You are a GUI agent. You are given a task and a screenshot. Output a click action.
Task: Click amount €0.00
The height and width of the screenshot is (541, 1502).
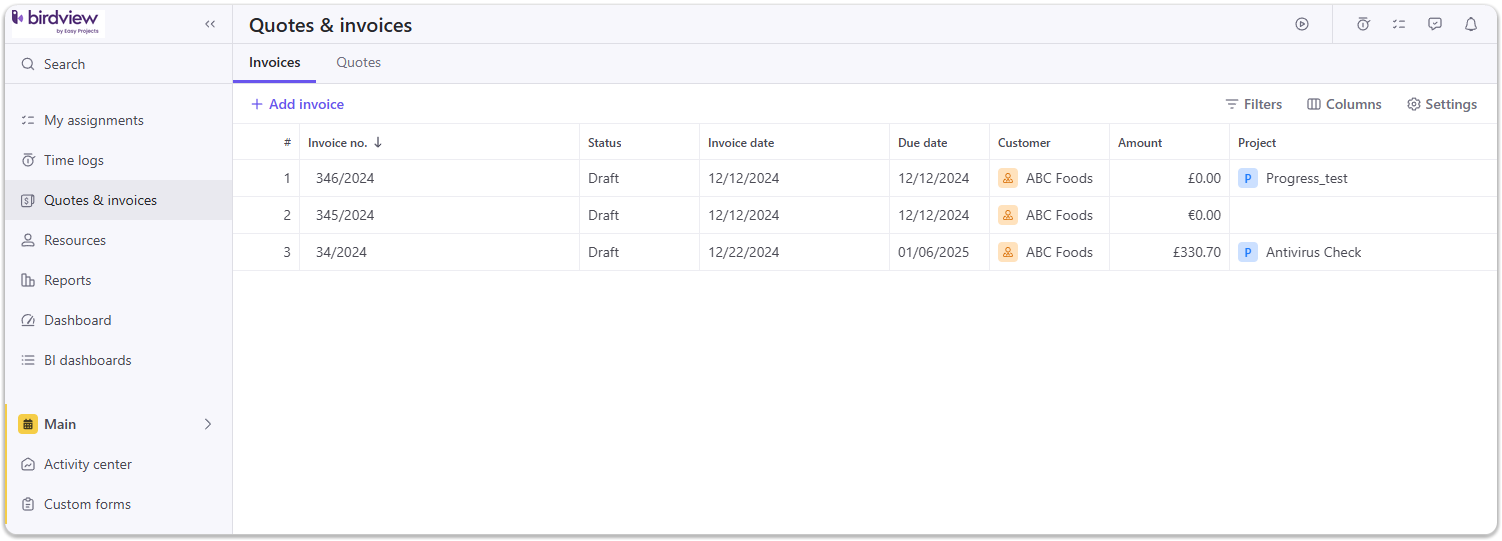[1204, 215]
